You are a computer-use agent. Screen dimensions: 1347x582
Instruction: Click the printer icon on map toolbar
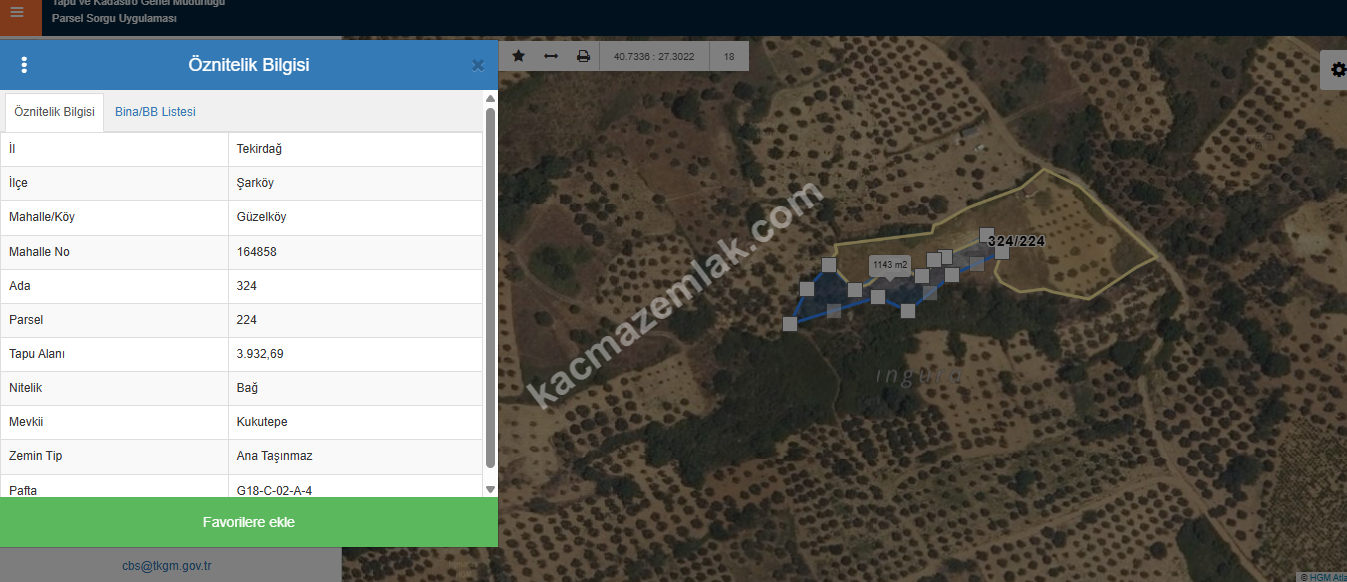(583, 57)
